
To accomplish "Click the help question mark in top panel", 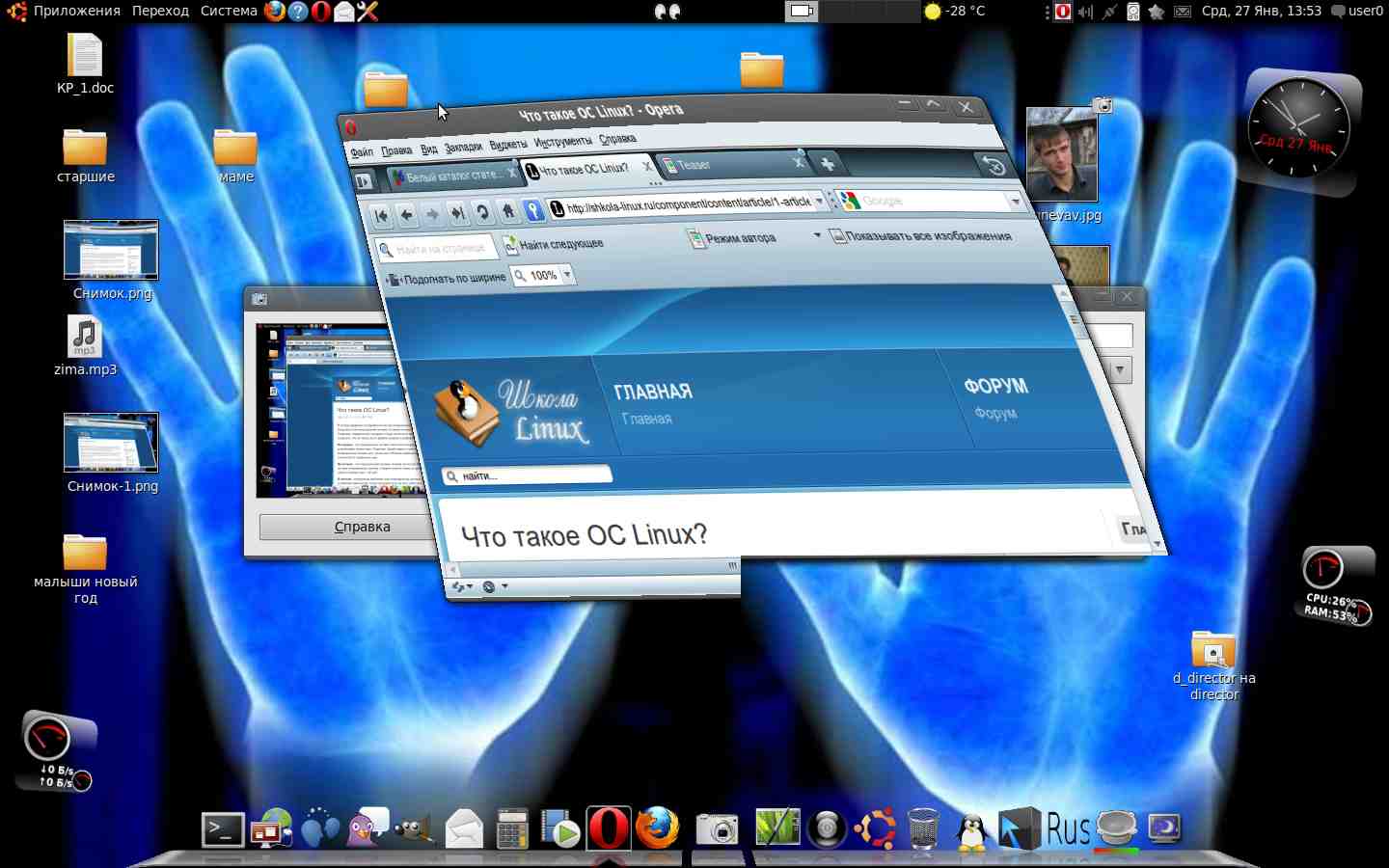I will tap(298, 12).
